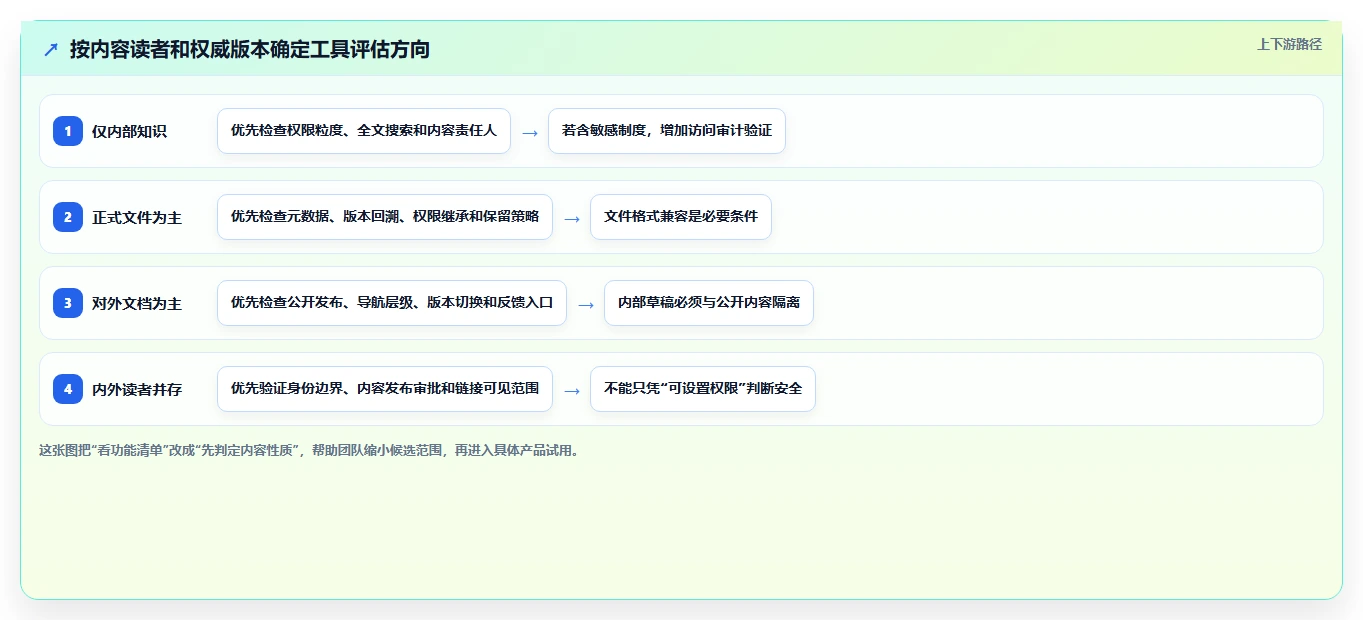Image resolution: width=1363 pixels, height=620 pixels.
Task: Click the number 2 badge for 正式文件为主
Action: coord(68,217)
